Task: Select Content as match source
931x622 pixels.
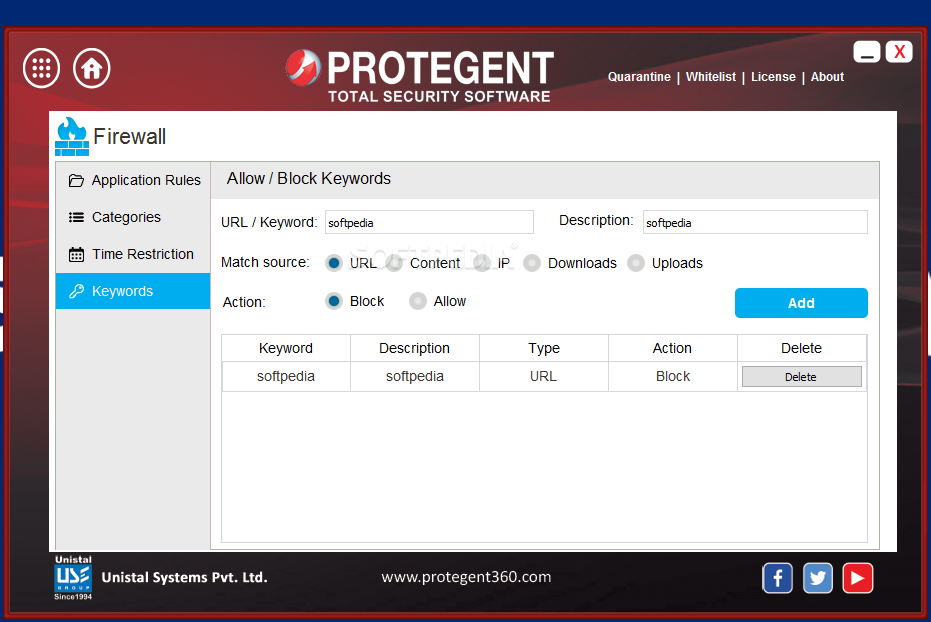Action: pos(394,263)
